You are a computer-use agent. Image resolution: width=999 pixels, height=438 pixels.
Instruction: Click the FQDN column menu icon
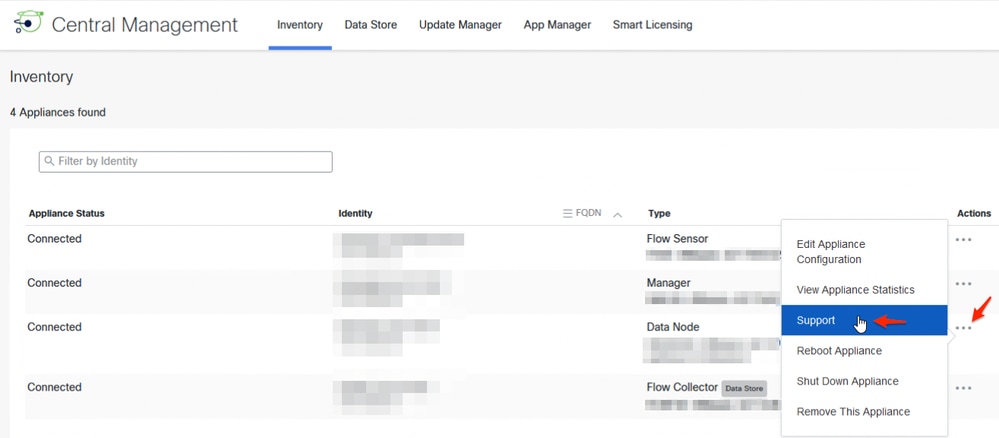[568, 214]
